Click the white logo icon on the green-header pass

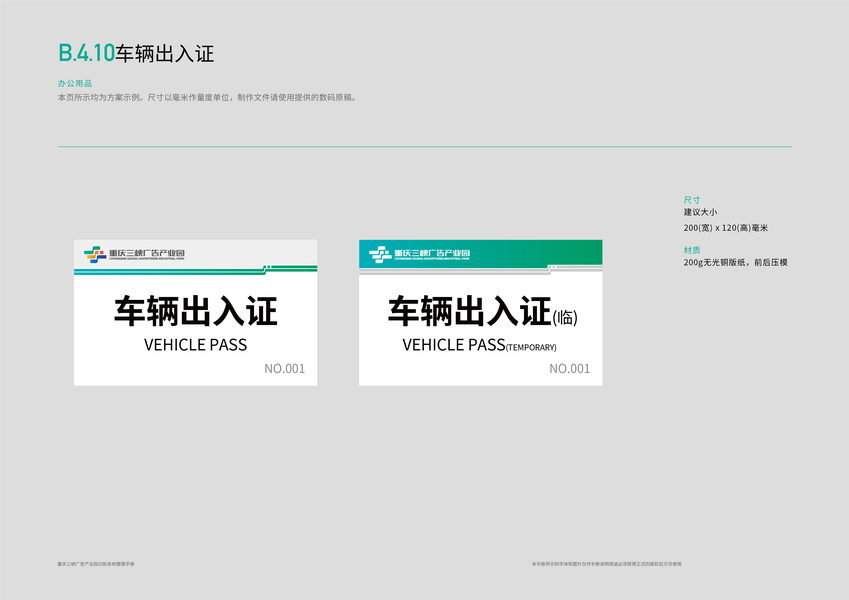380,254
